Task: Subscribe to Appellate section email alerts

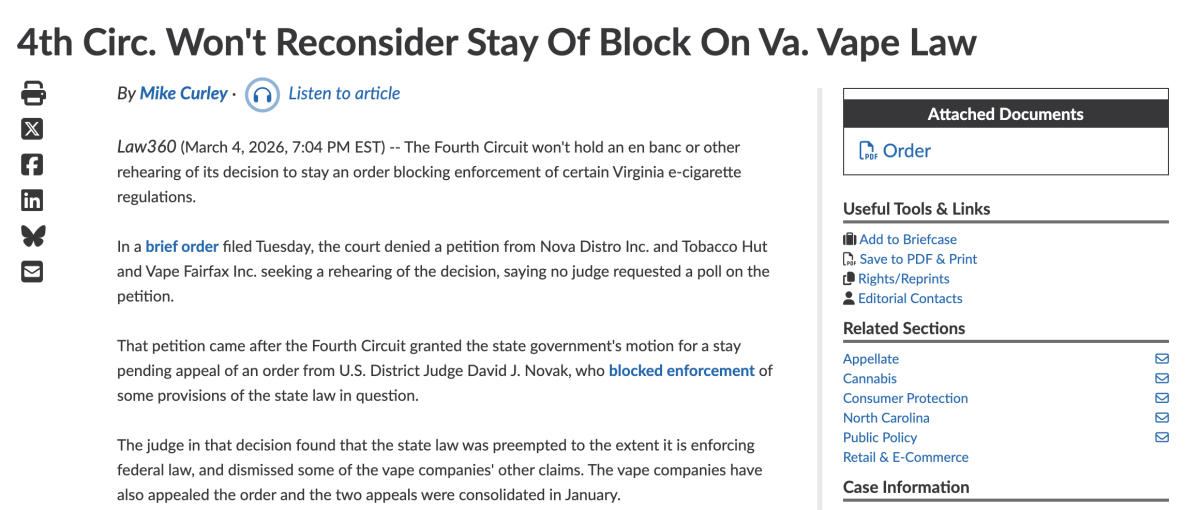Action: (x=1161, y=359)
